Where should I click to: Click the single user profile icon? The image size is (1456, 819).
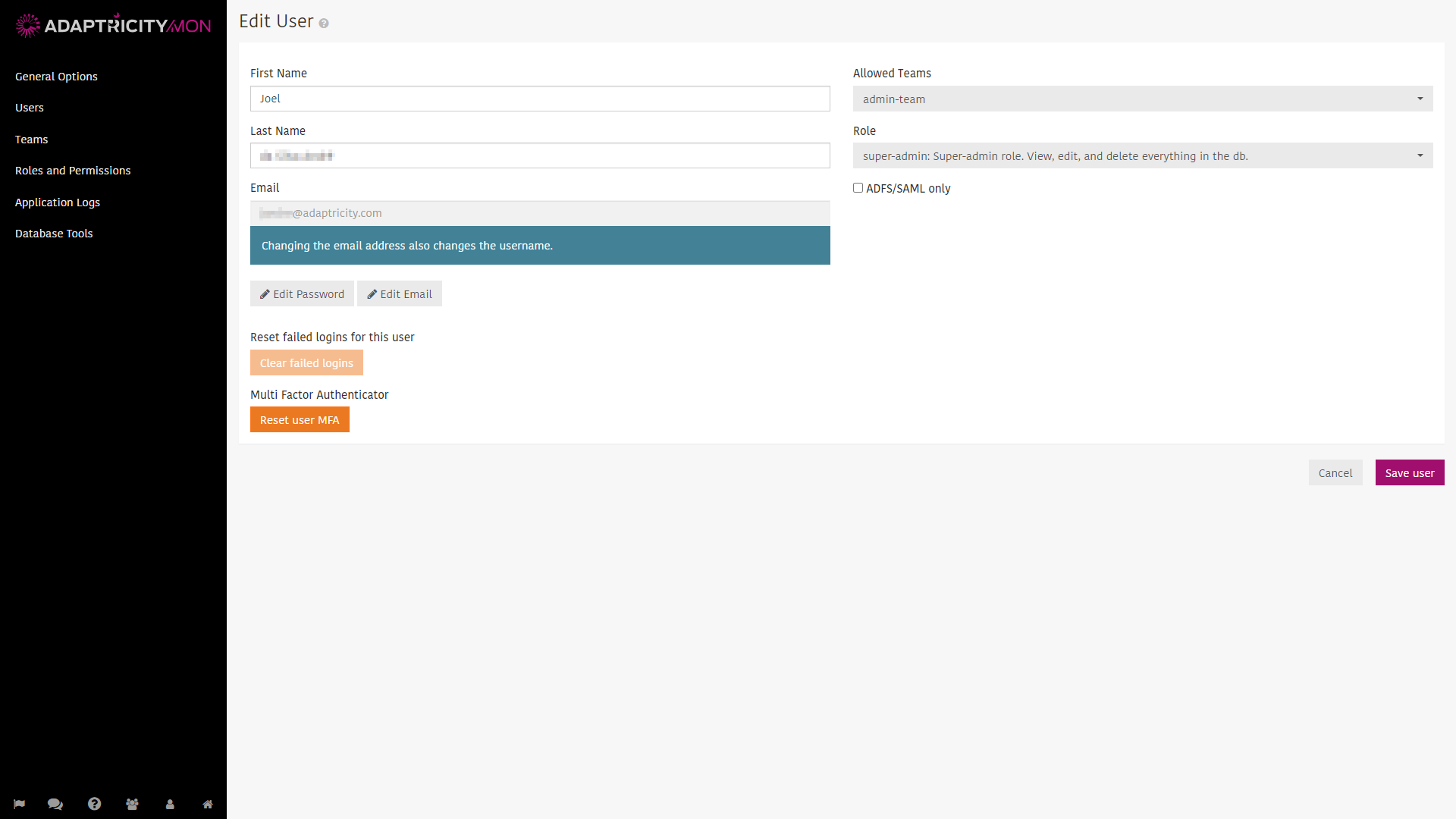click(170, 804)
